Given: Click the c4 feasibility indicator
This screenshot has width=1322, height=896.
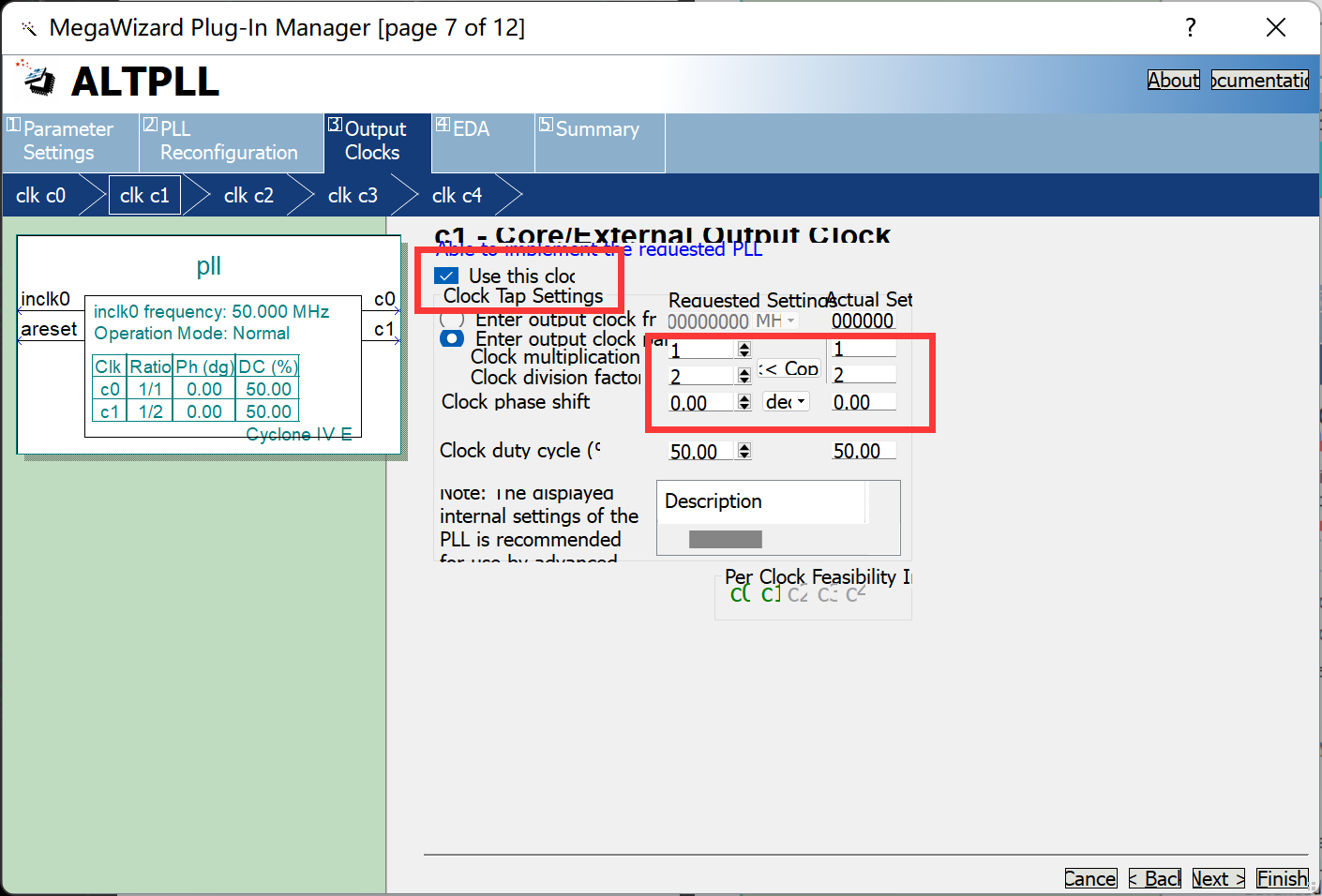Looking at the screenshot, I should coord(856,594).
